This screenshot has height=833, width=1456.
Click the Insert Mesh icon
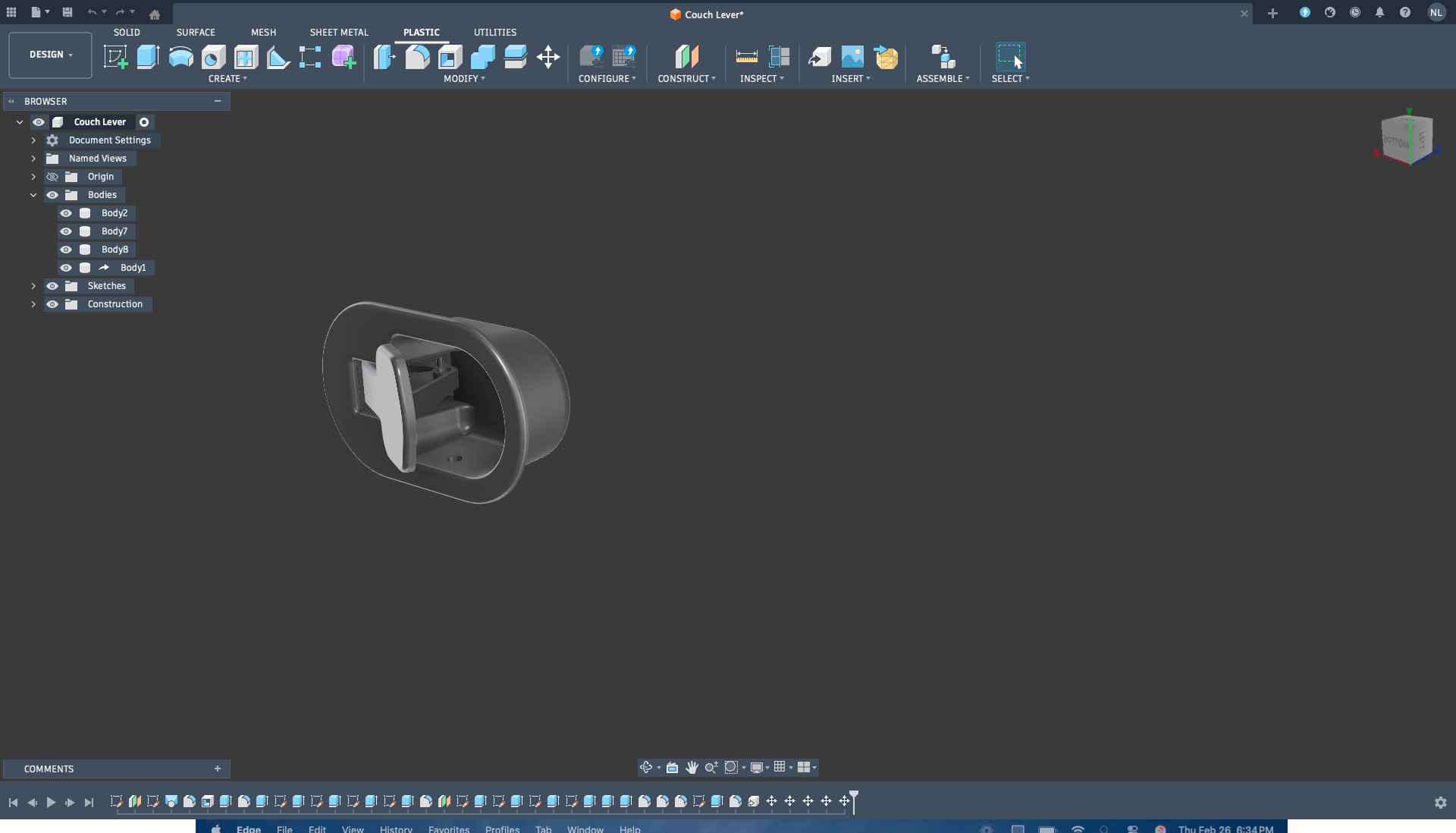[x=885, y=57]
